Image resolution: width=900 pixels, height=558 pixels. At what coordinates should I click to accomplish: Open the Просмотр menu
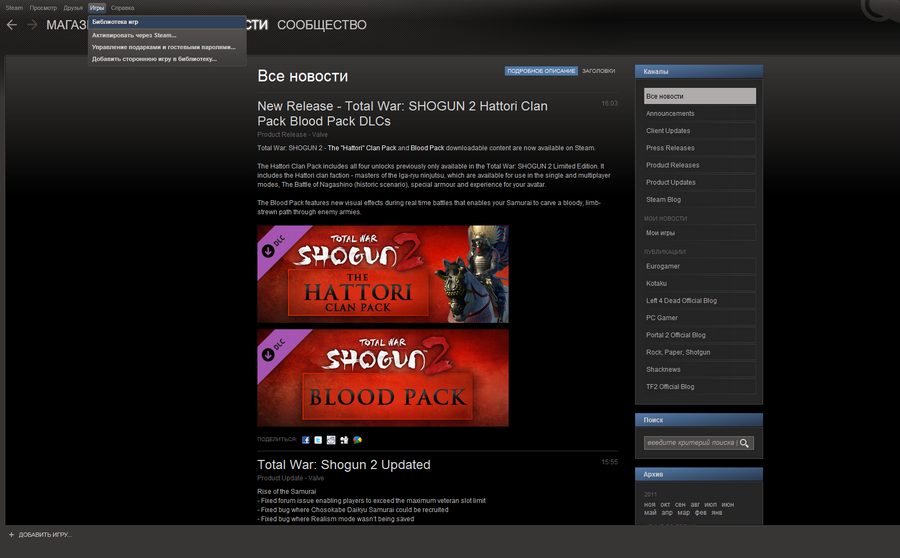43,8
